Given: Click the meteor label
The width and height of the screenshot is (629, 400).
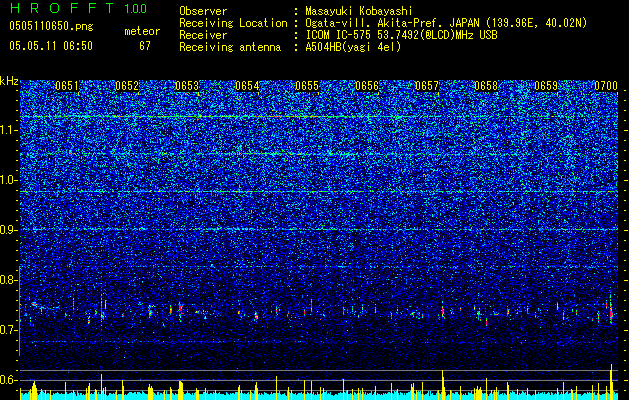Looking at the screenshot, I should 142,31.
